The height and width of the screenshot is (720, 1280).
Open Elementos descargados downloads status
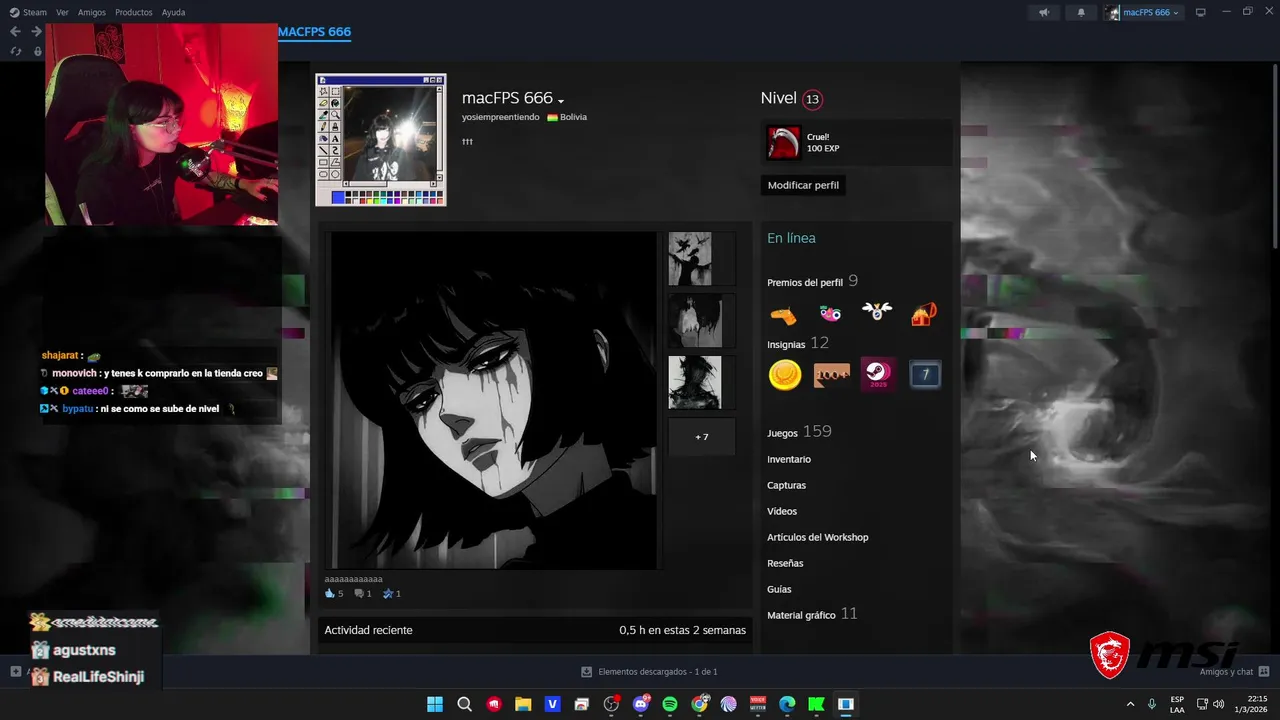[649, 672]
